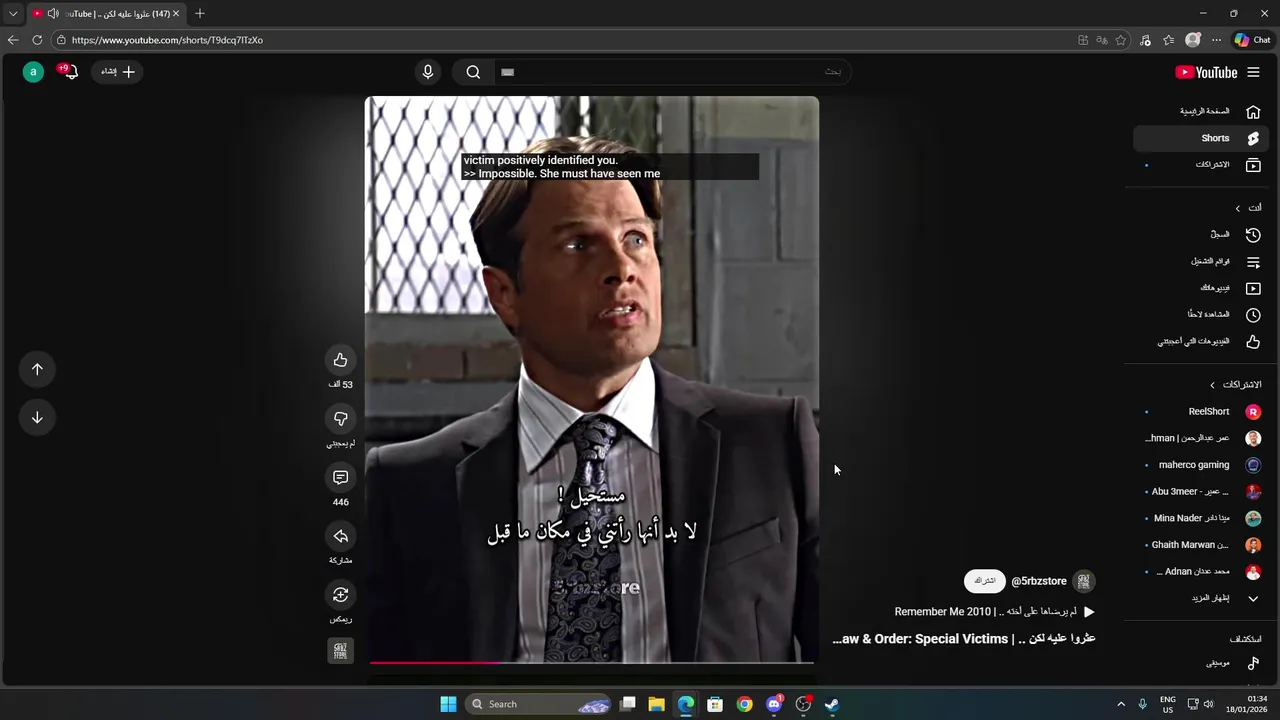Open the @5rbzstore channel avatar
The width and height of the screenshot is (1280, 720).
(1084, 581)
